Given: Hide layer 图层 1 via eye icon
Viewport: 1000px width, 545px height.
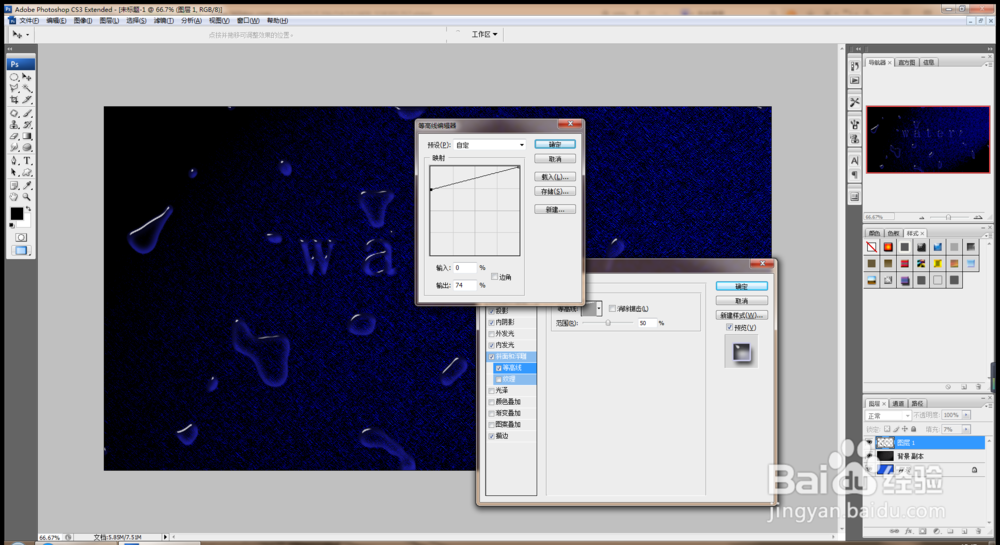Looking at the screenshot, I should [x=869, y=442].
